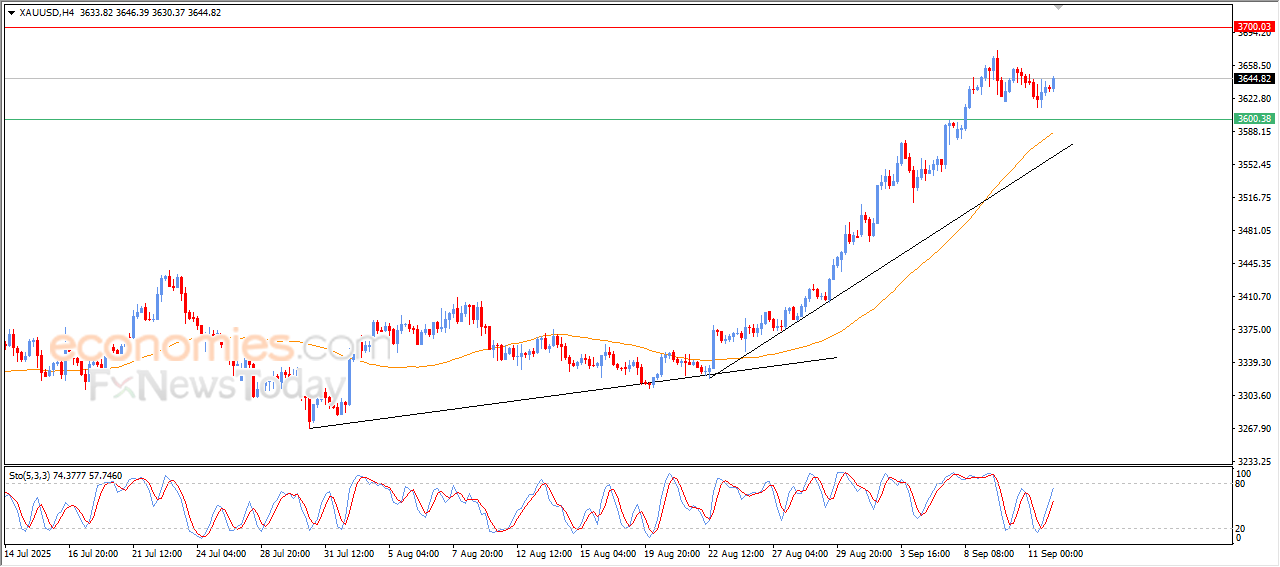Screen dimensions: 1280x567
Task: Click the 3622.80 price axis value
Action: click(x=1253, y=99)
